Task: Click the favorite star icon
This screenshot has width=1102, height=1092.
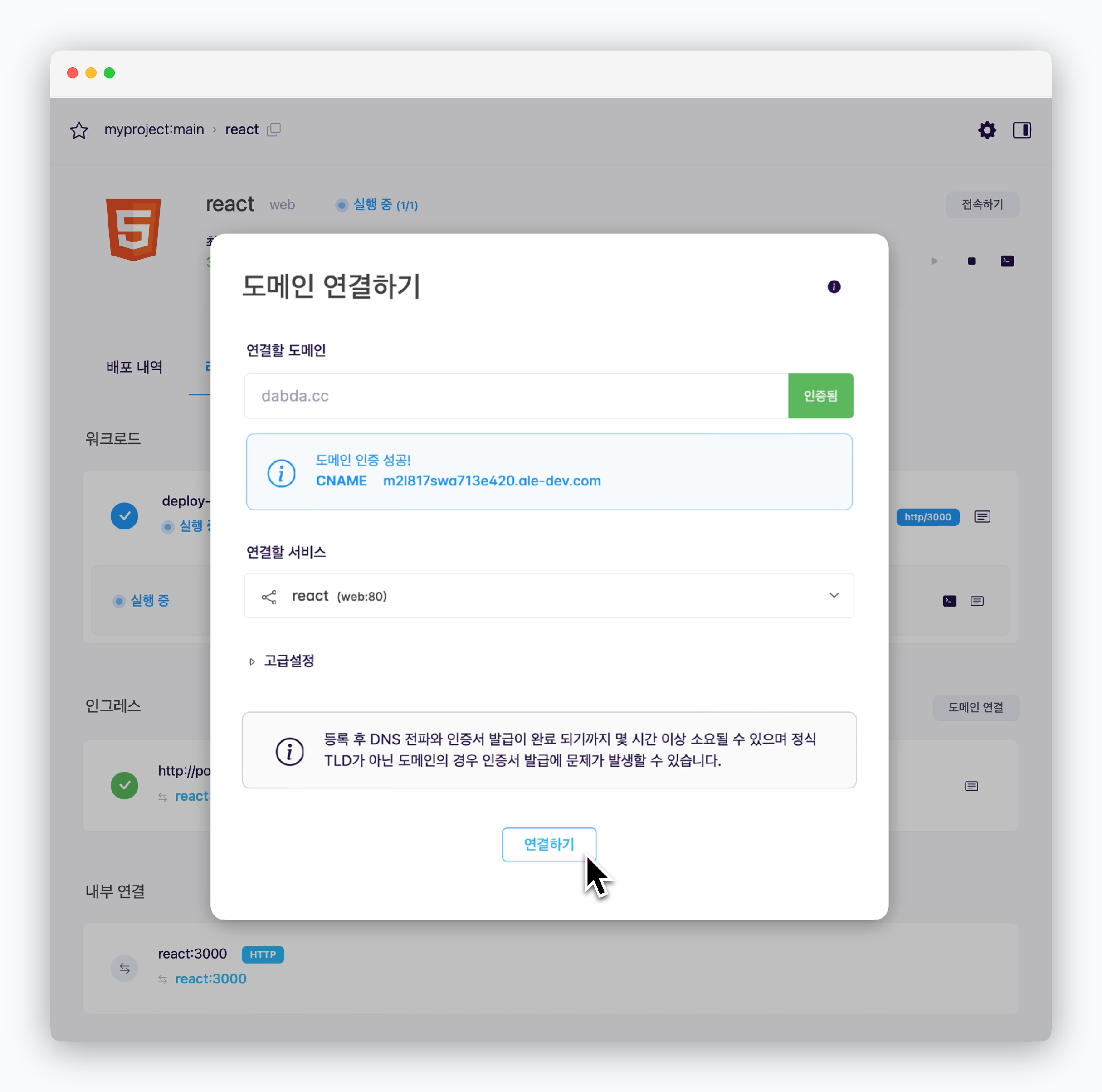Action: [79, 130]
